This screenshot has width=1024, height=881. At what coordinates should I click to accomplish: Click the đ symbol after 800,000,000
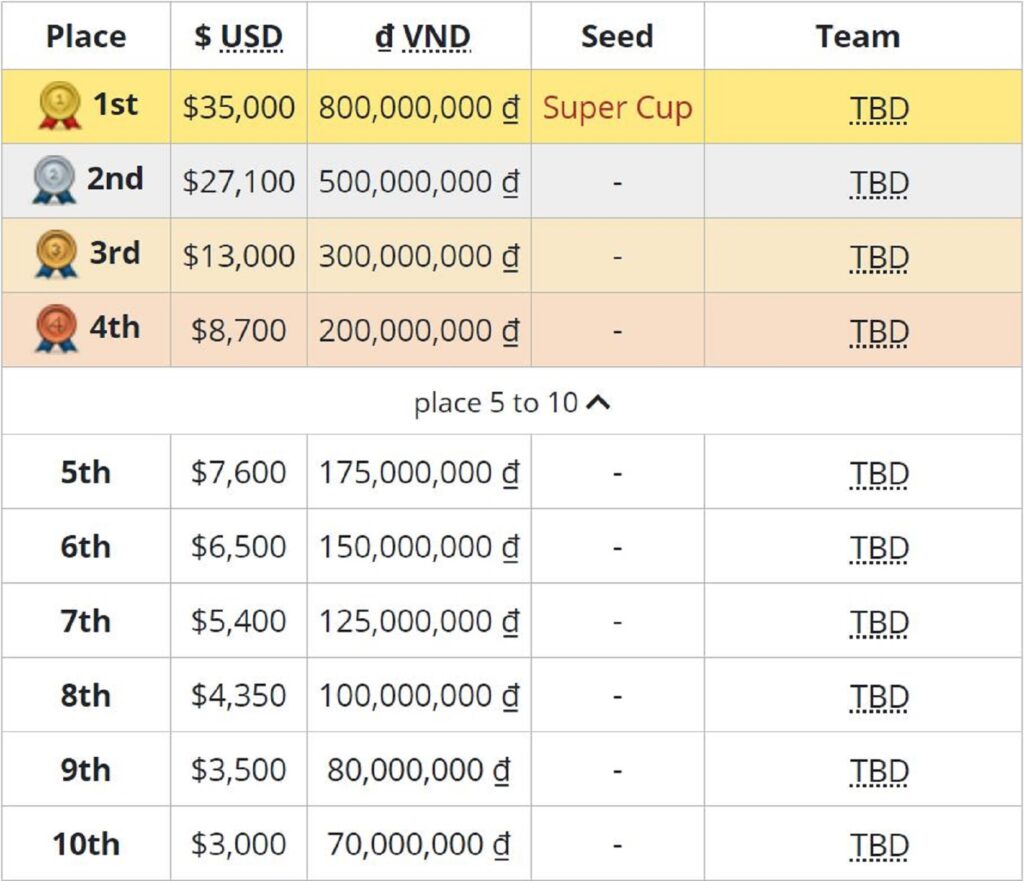click(511, 108)
